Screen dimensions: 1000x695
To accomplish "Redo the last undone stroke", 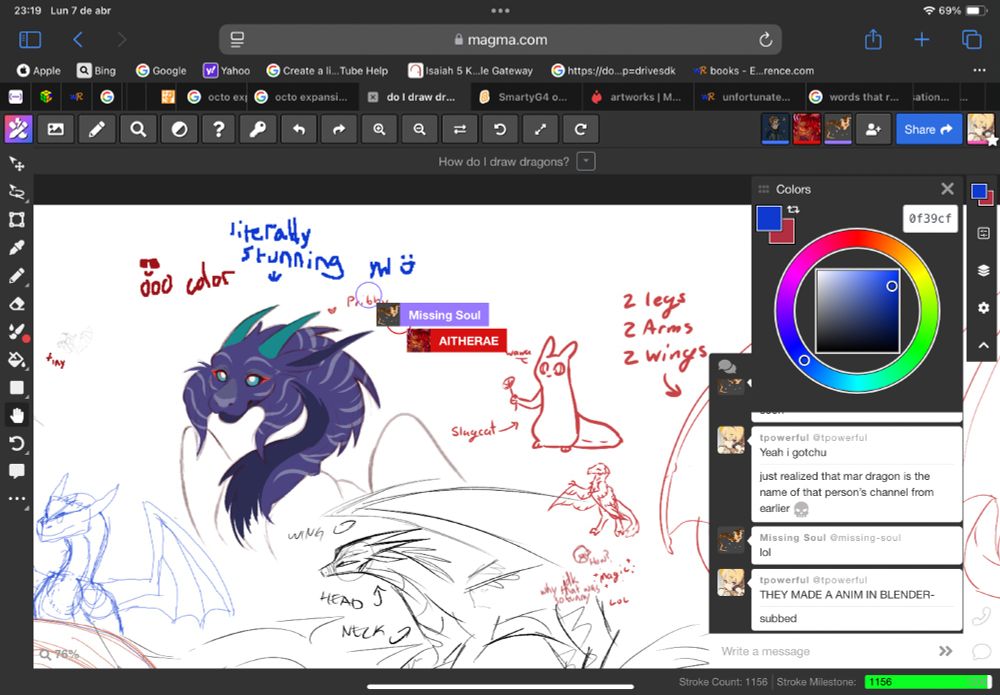I will (x=339, y=129).
